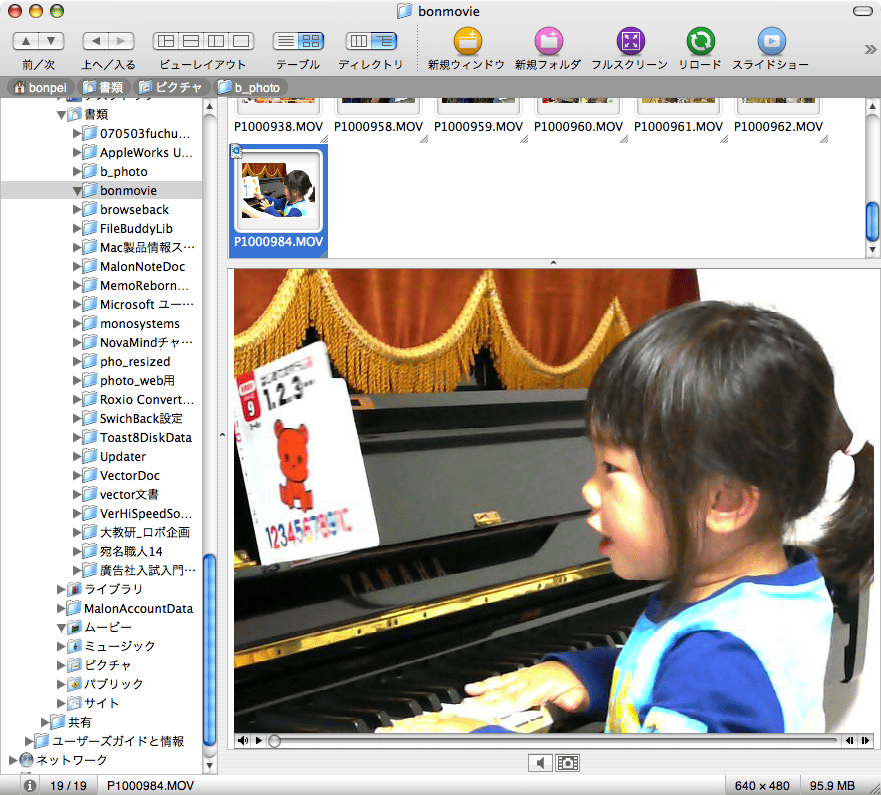Image resolution: width=881 pixels, height=795 pixels.
Task: Show file info with the i icon
Action: click(30, 785)
